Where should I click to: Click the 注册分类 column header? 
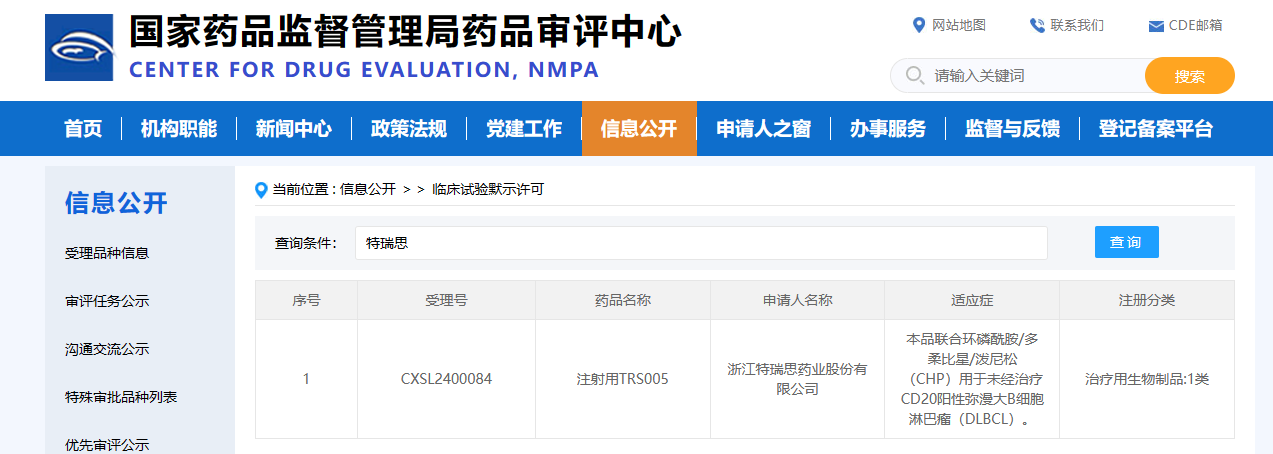point(1147,300)
